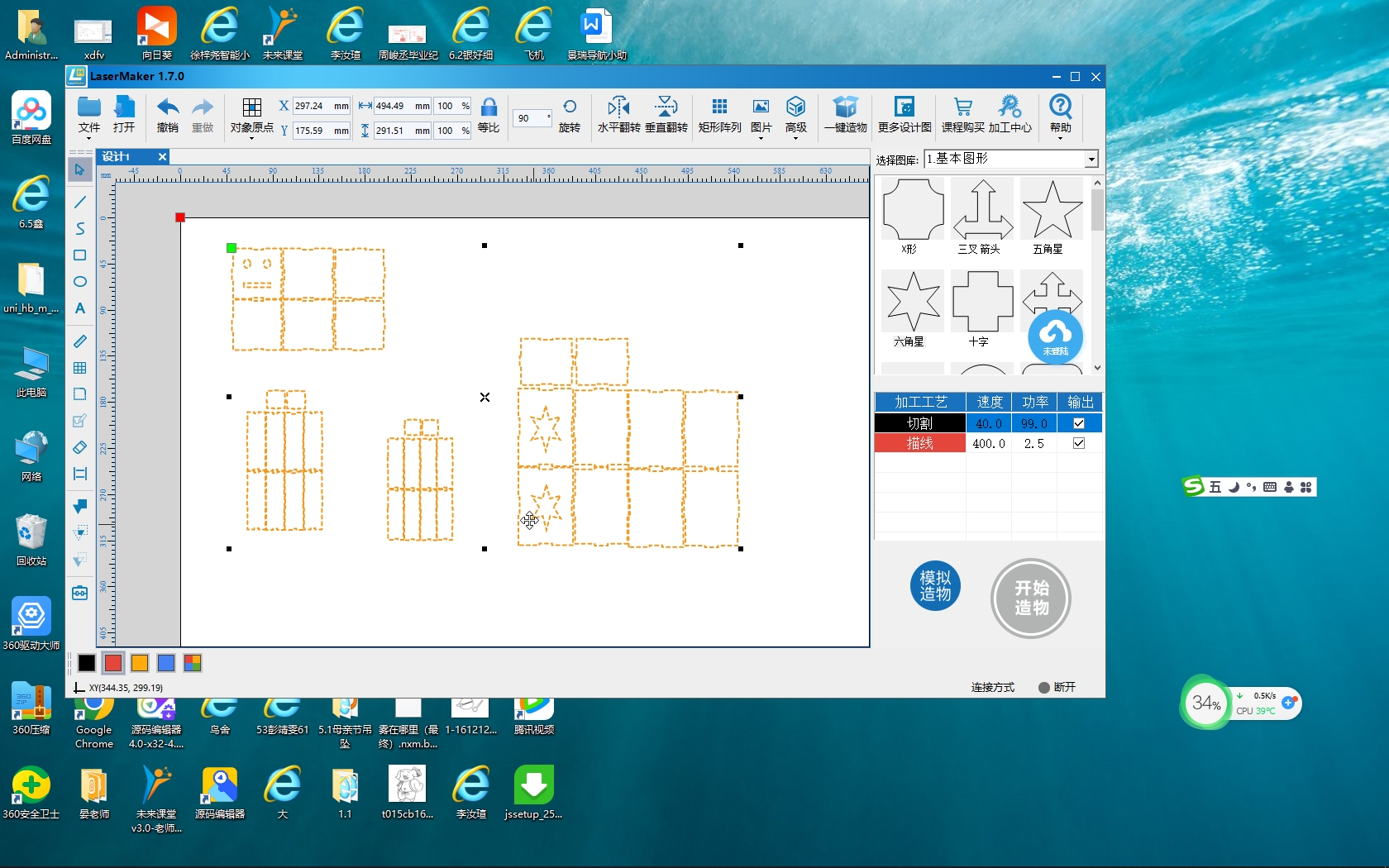This screenshot has width=1389, height=868.
Task: Pick the orange color swatch
Action: click(x=140, y=663)
